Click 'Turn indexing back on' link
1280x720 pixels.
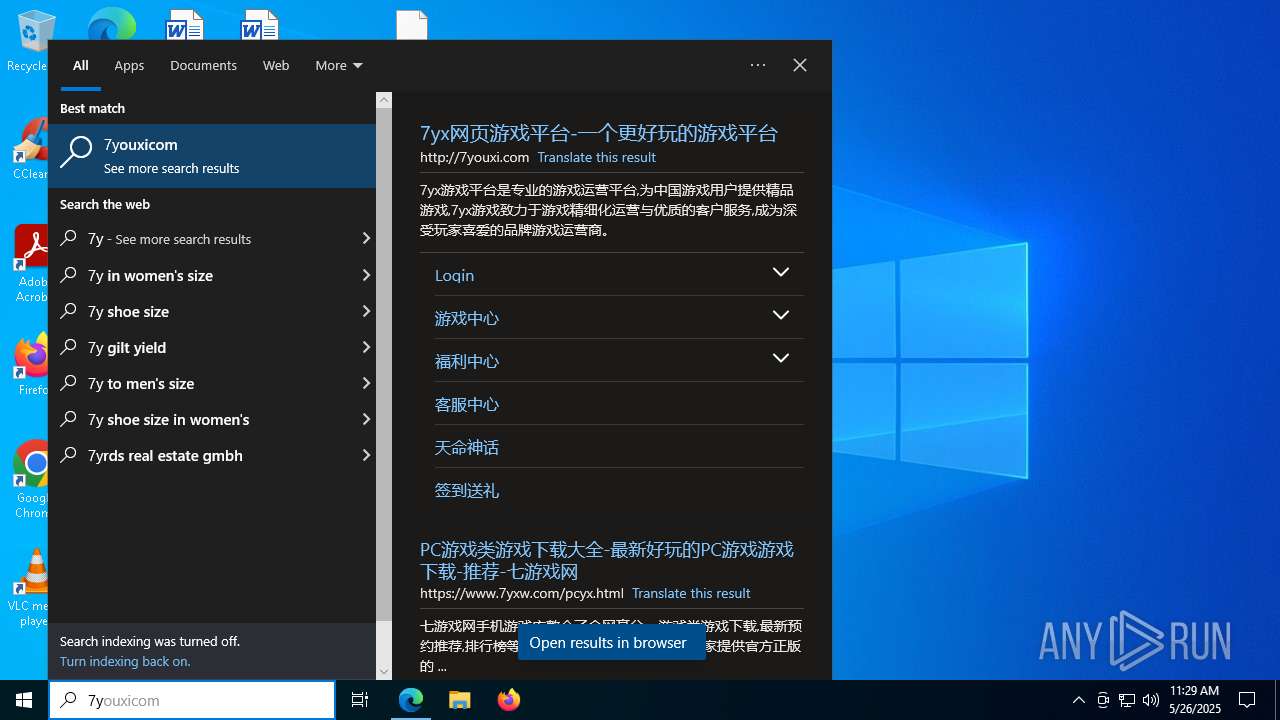point(125,661)
